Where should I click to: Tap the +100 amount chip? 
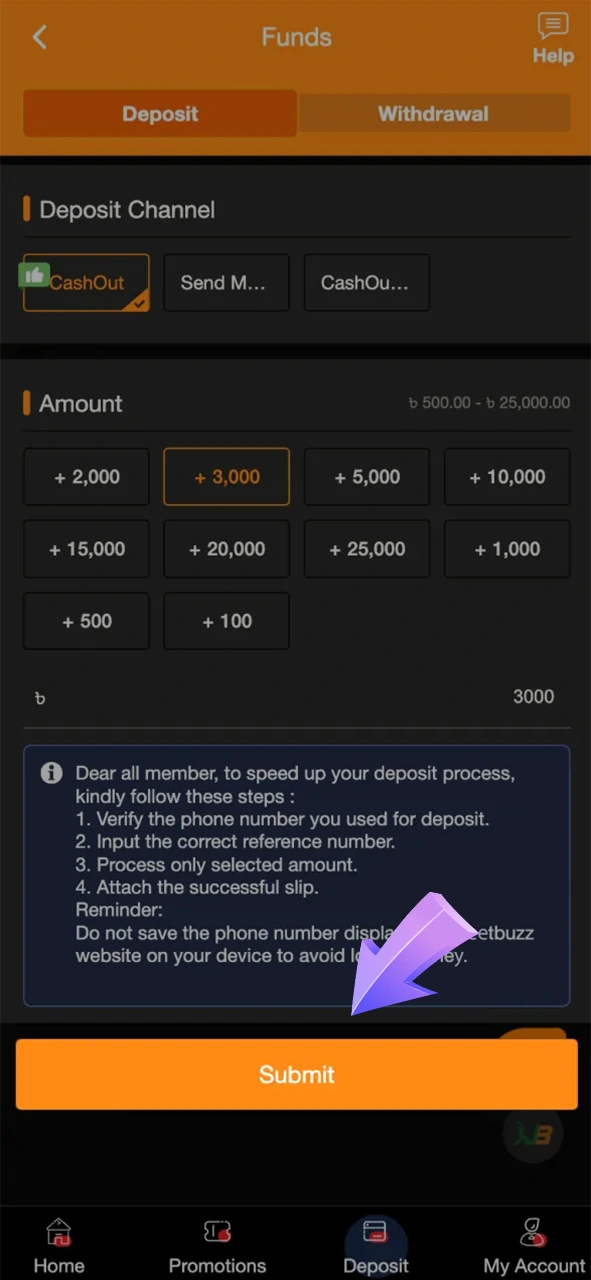[226, 621]
